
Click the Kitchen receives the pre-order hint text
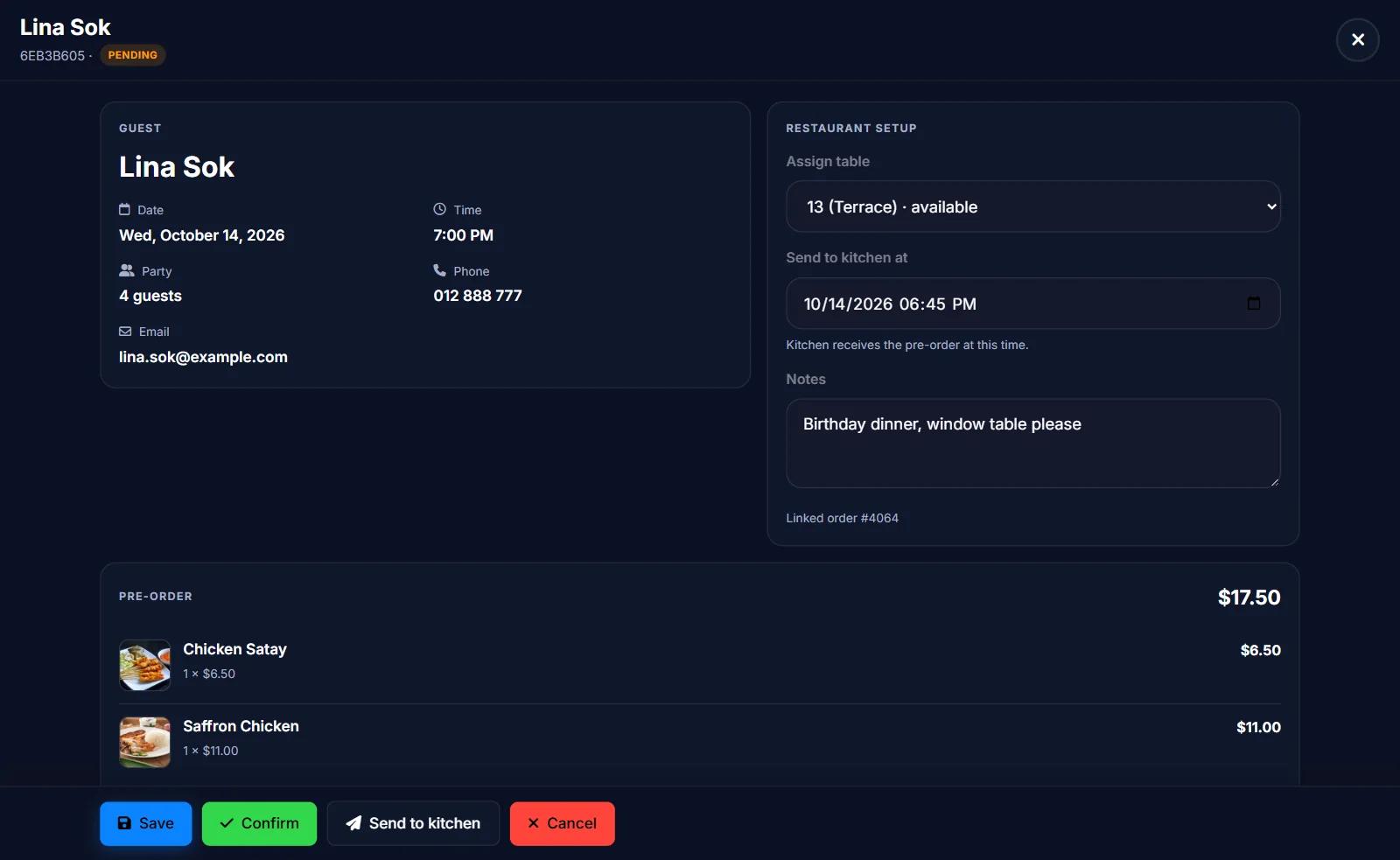point(906,345)
